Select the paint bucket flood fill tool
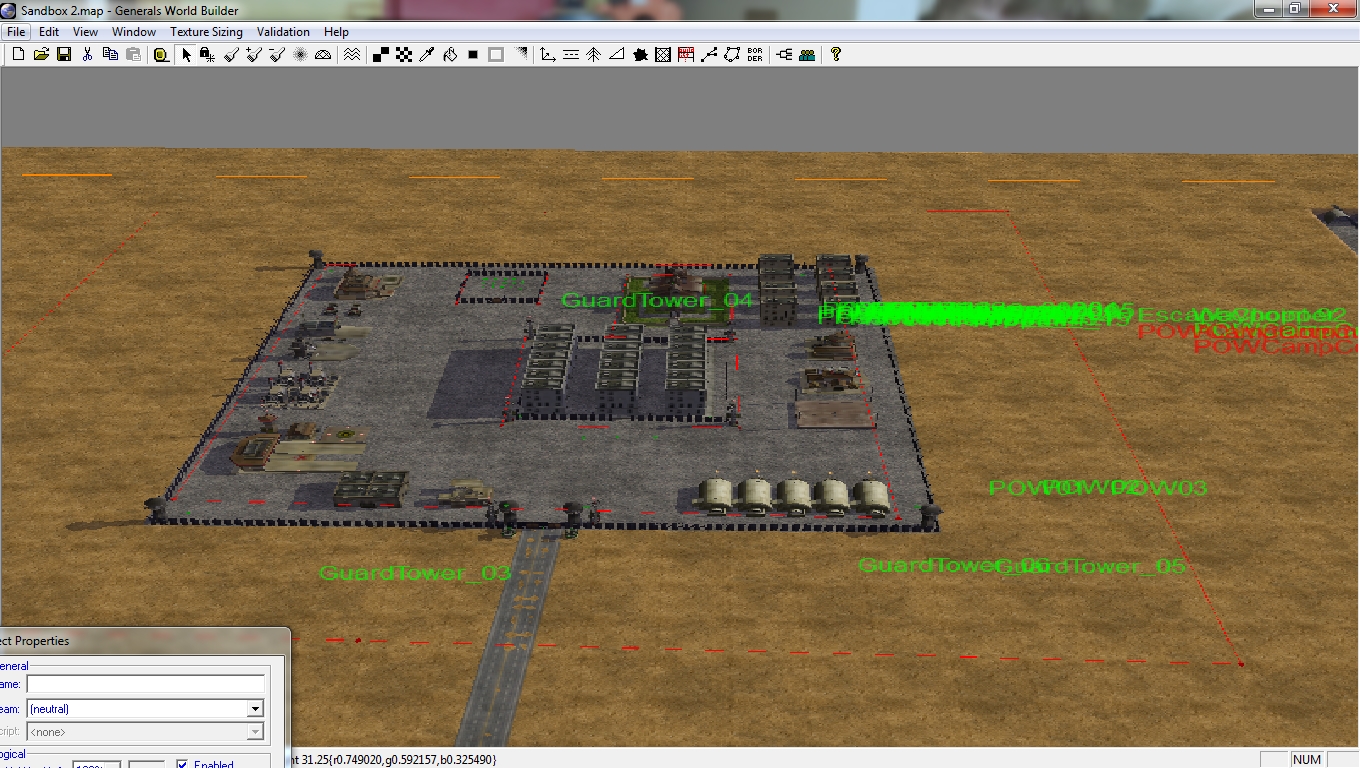This screenshot has height=768, width=1360. coord(450,55)
